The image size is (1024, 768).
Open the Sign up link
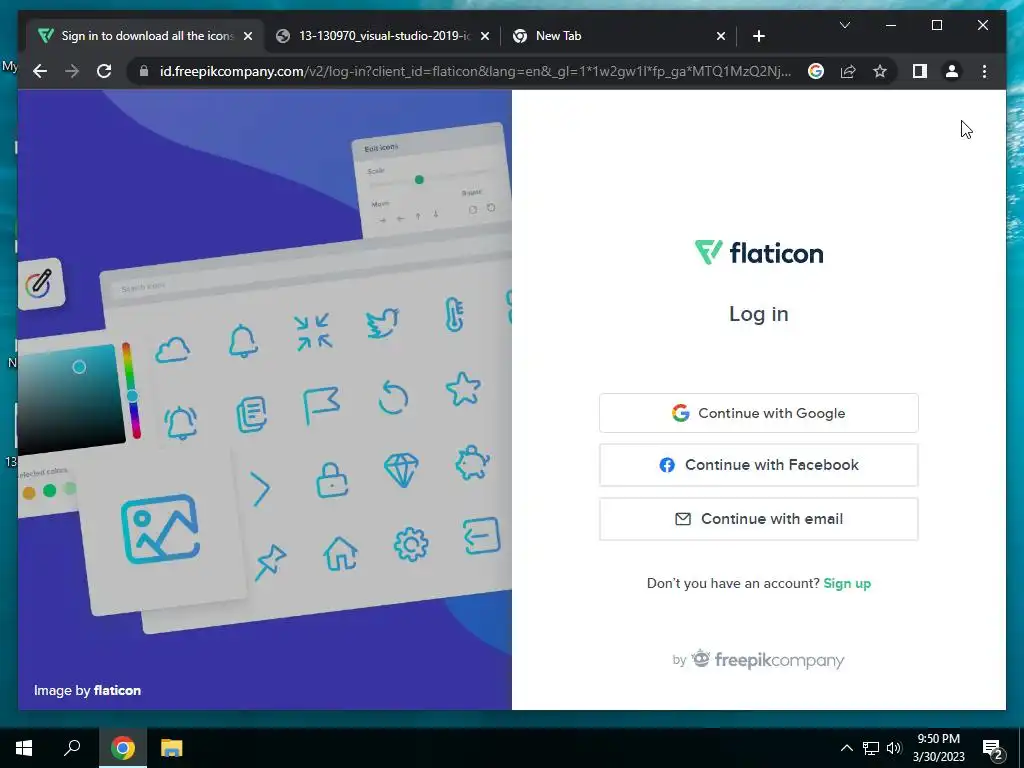tap(847, 583)
